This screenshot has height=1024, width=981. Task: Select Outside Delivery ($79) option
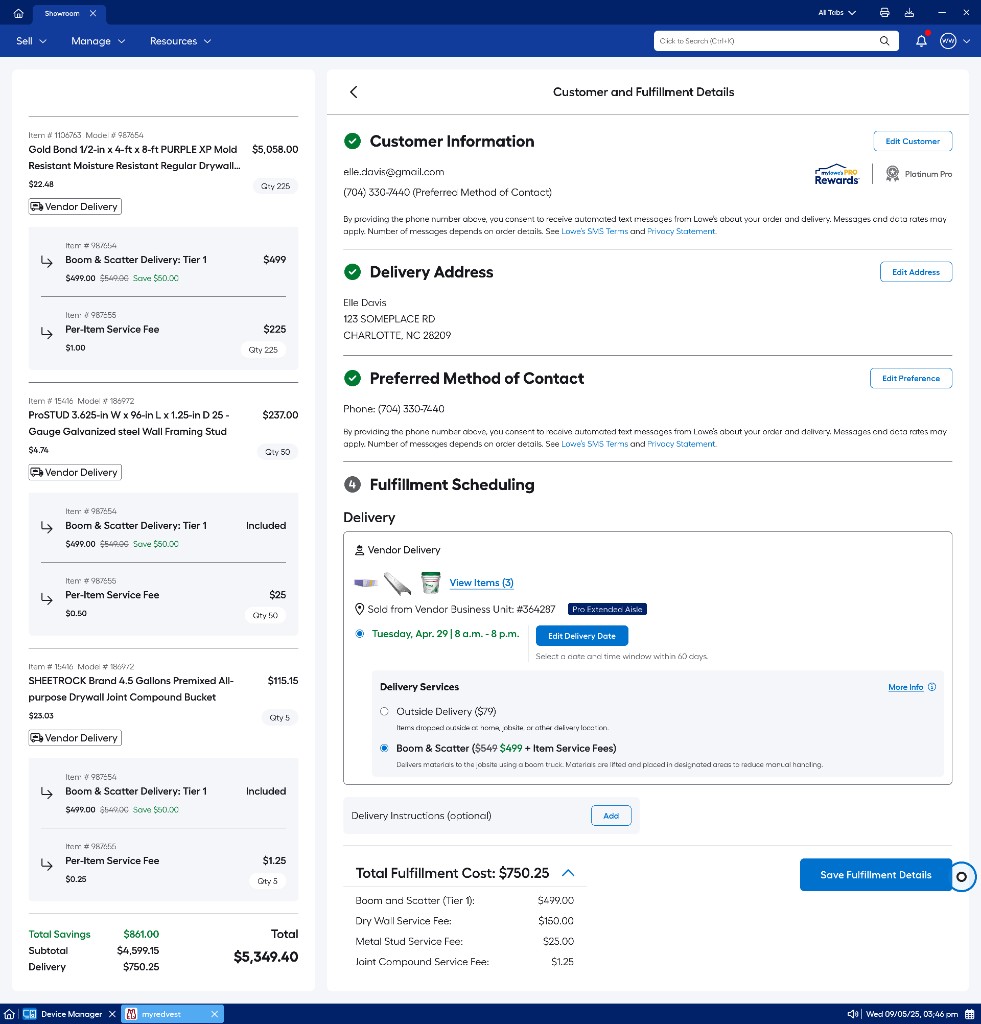pyautogui.click(x=384, y=712)
